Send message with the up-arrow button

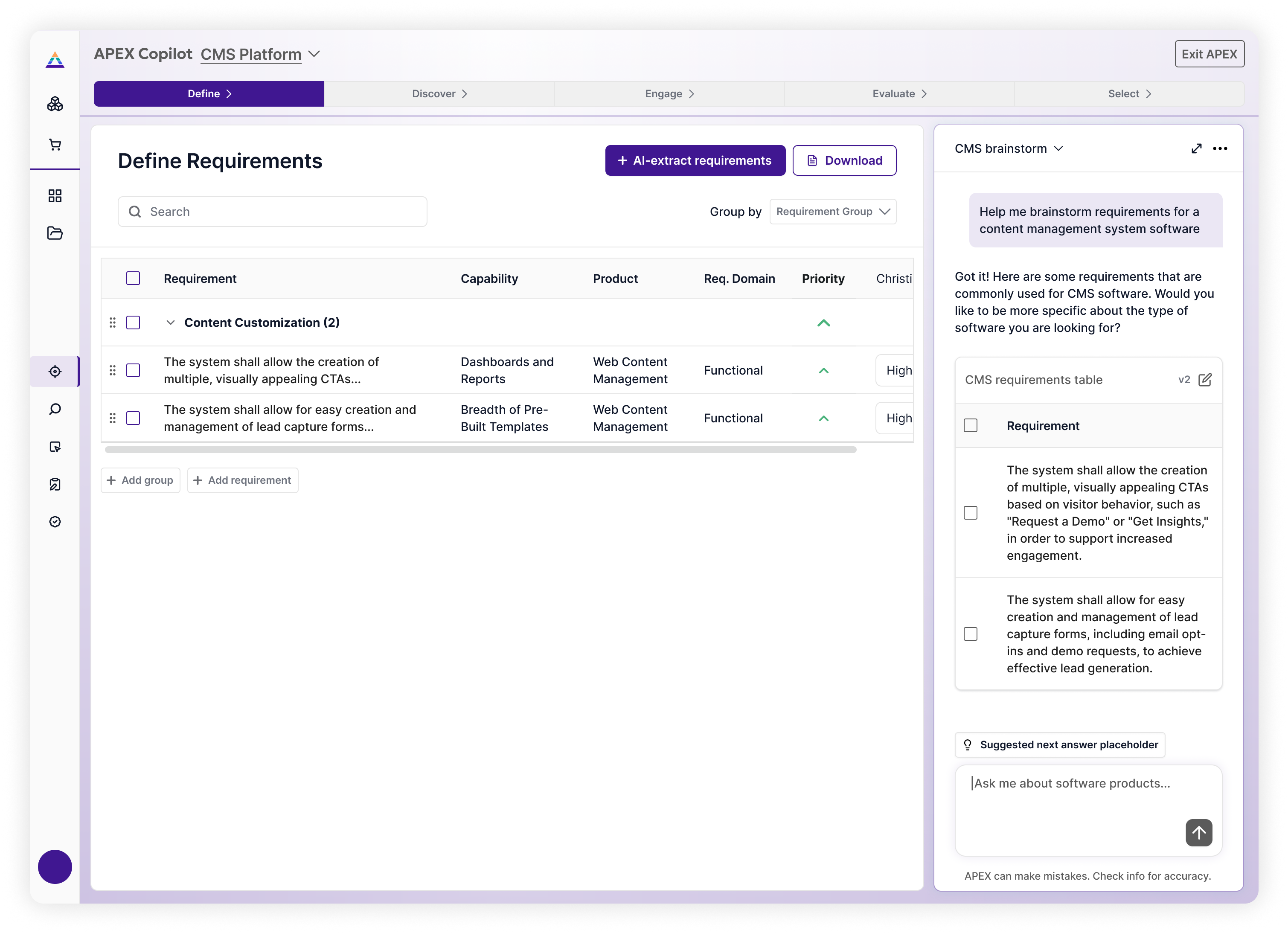pyautogui.click(x=1198, y=832)
